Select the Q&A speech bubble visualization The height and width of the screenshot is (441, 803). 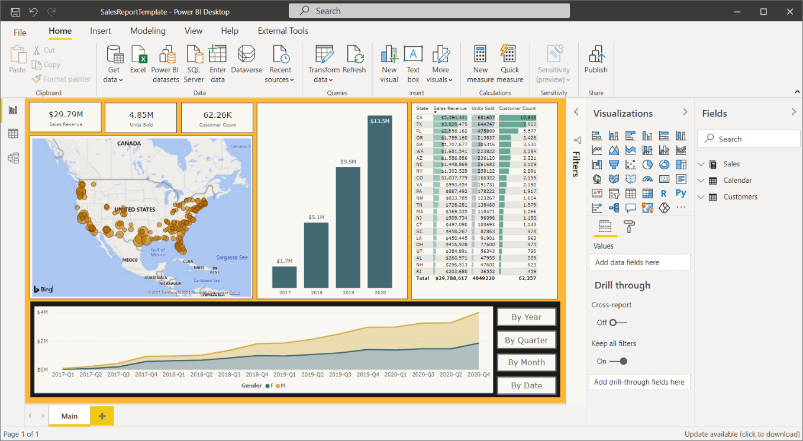630,207
